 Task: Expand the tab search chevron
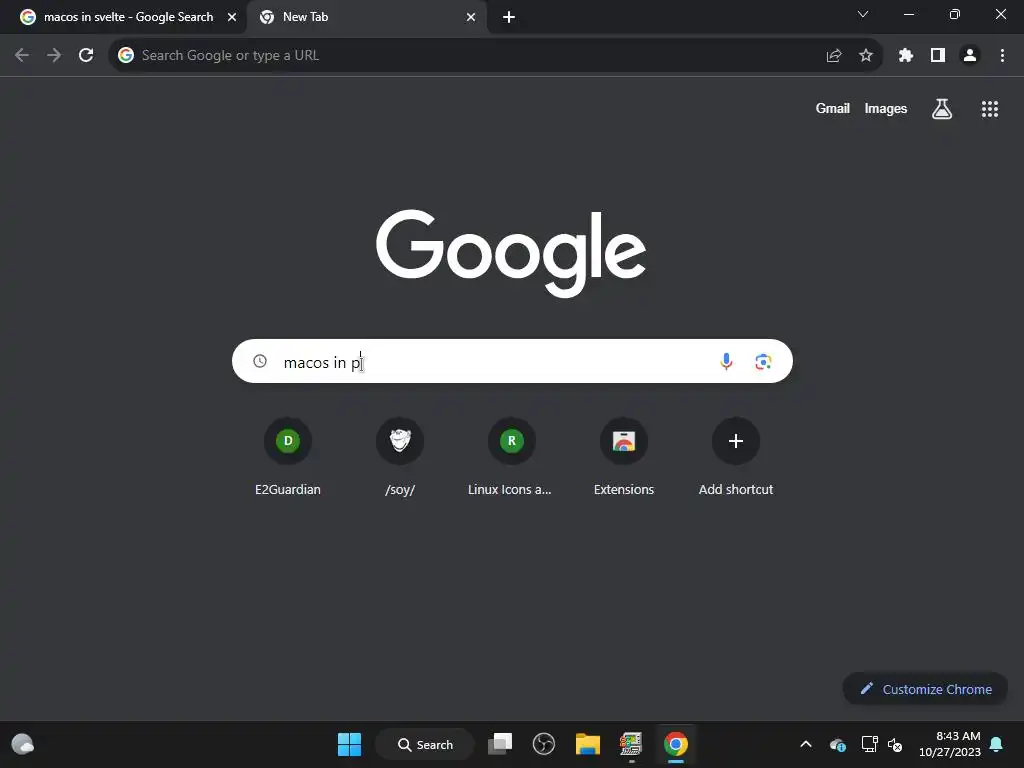863,14
